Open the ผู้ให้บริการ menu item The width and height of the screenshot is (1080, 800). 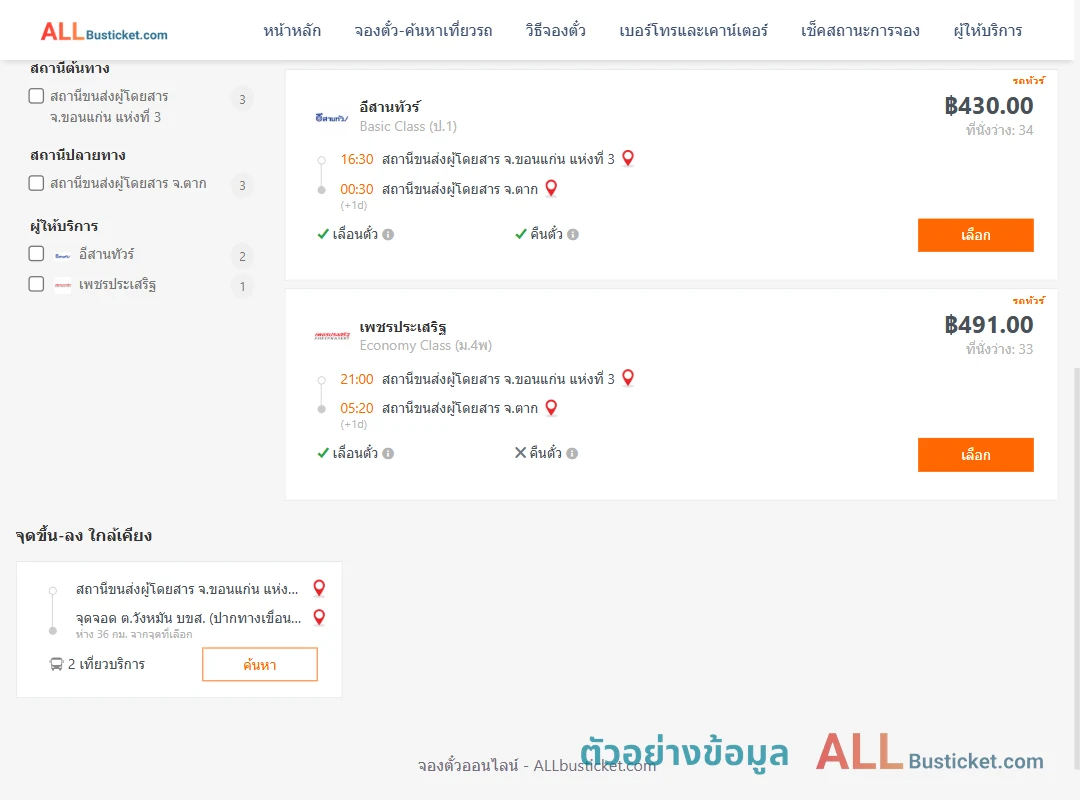pos(987,31)
